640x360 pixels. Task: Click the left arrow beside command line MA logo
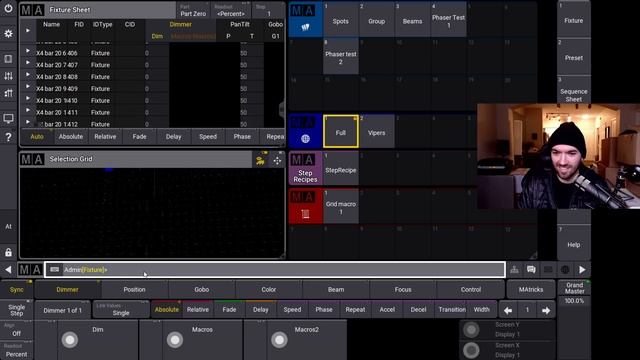click(x=8, y=270)
